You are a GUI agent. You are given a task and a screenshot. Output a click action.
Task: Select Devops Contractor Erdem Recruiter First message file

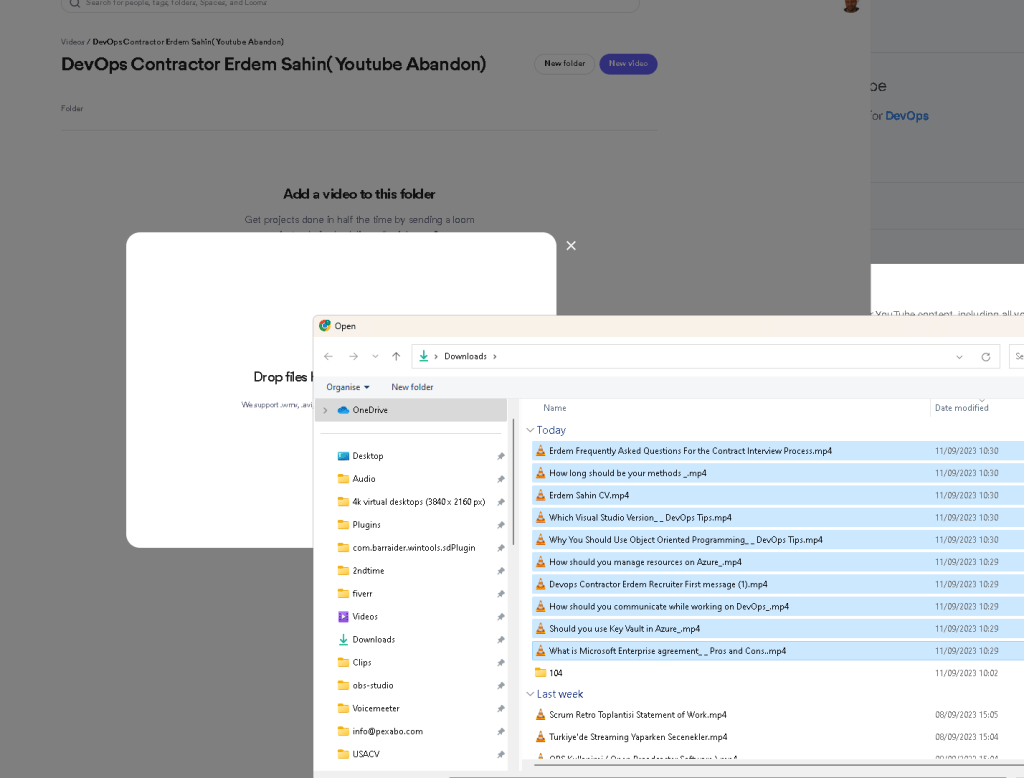coord(778,584)
